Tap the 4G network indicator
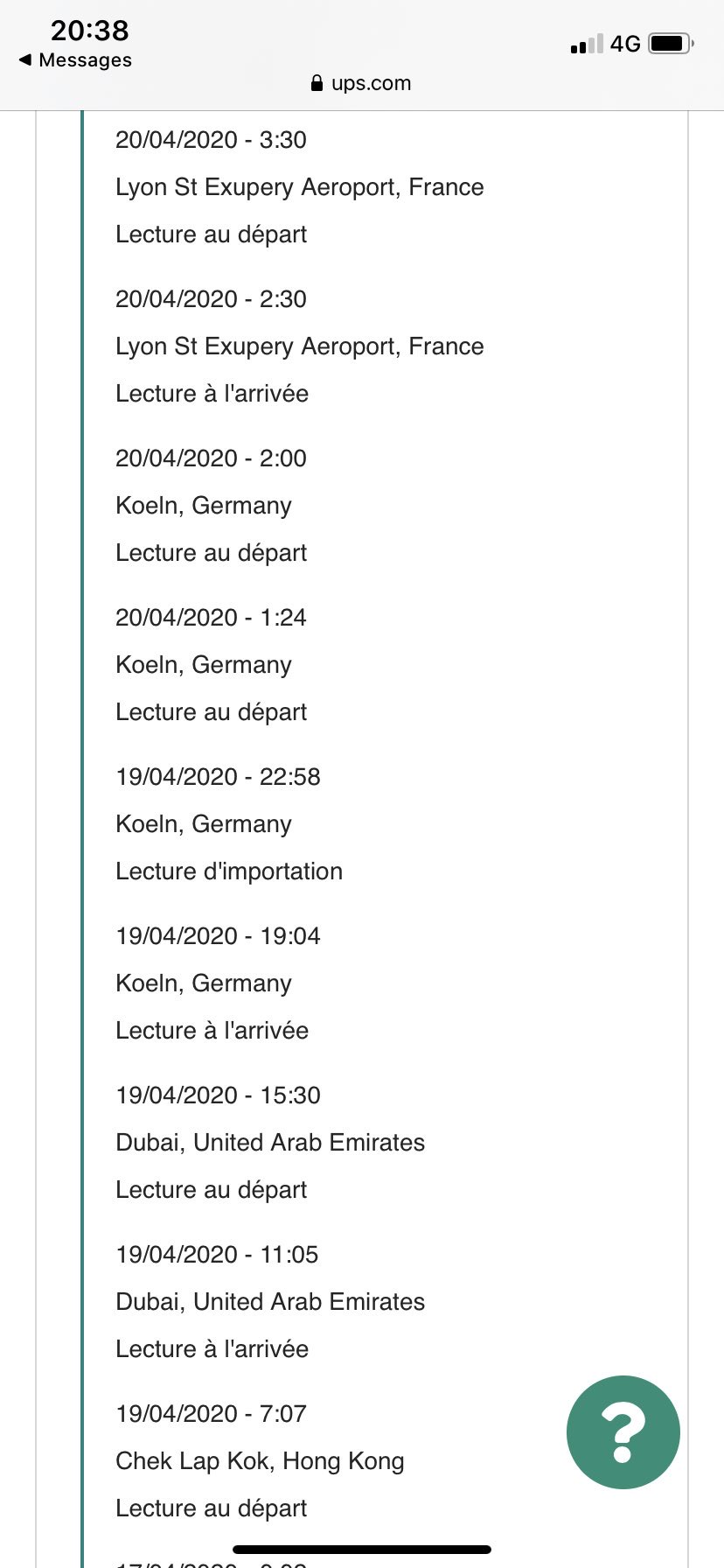The height and width of the screenshot is (1568, 724). point(625,44)
